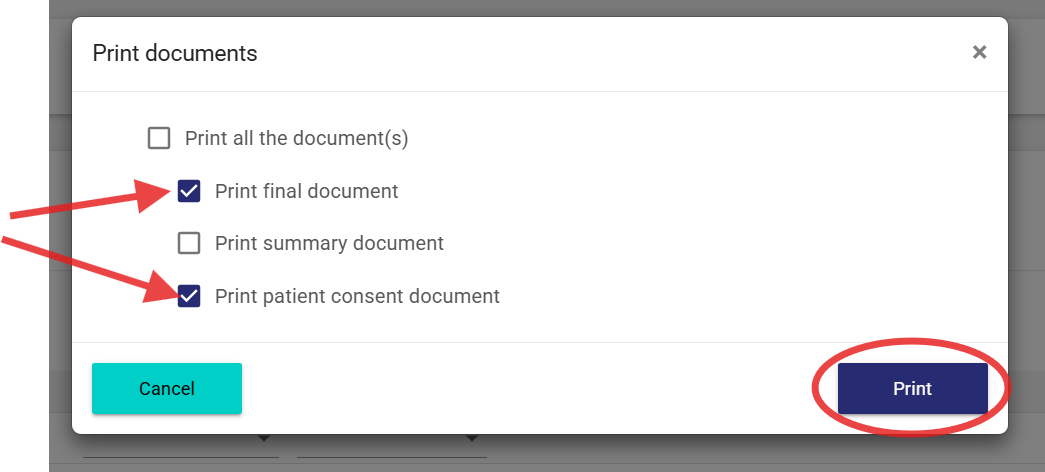Select the "Print final document" label text
The image size is (1045, 472).
click(306, 191)
